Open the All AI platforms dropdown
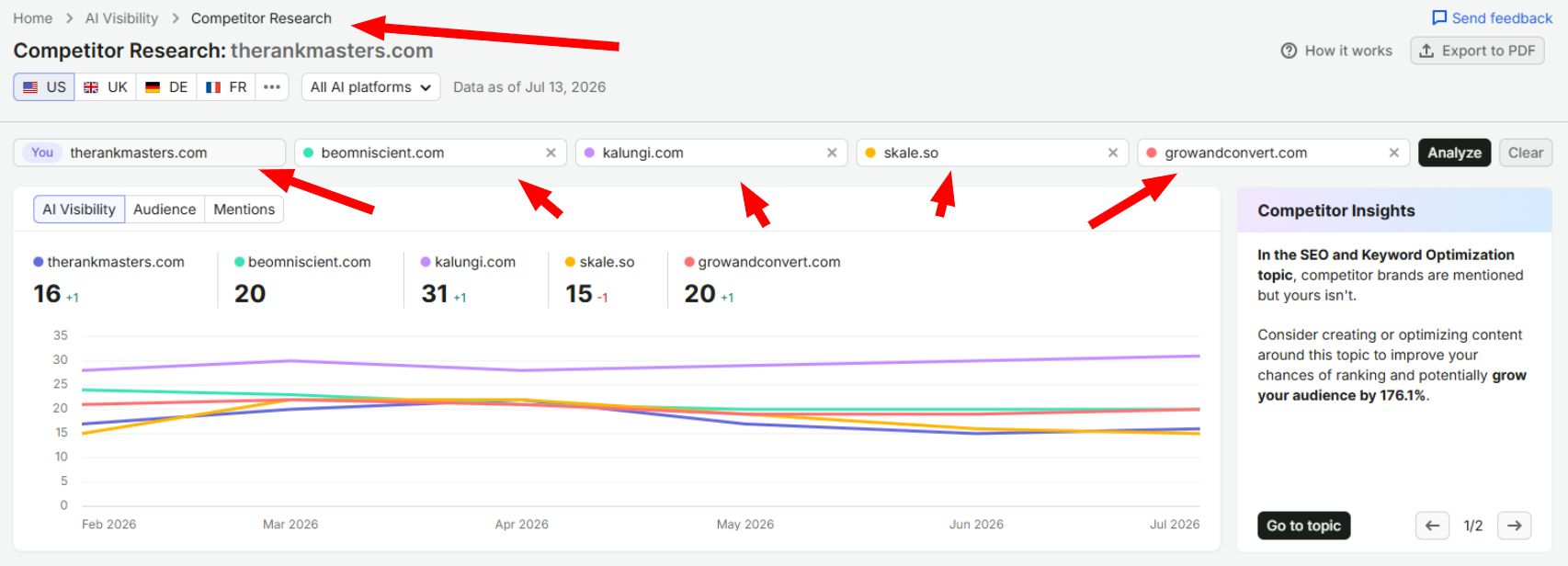Viewport: 1568px width, 566px height. (370, 87)
